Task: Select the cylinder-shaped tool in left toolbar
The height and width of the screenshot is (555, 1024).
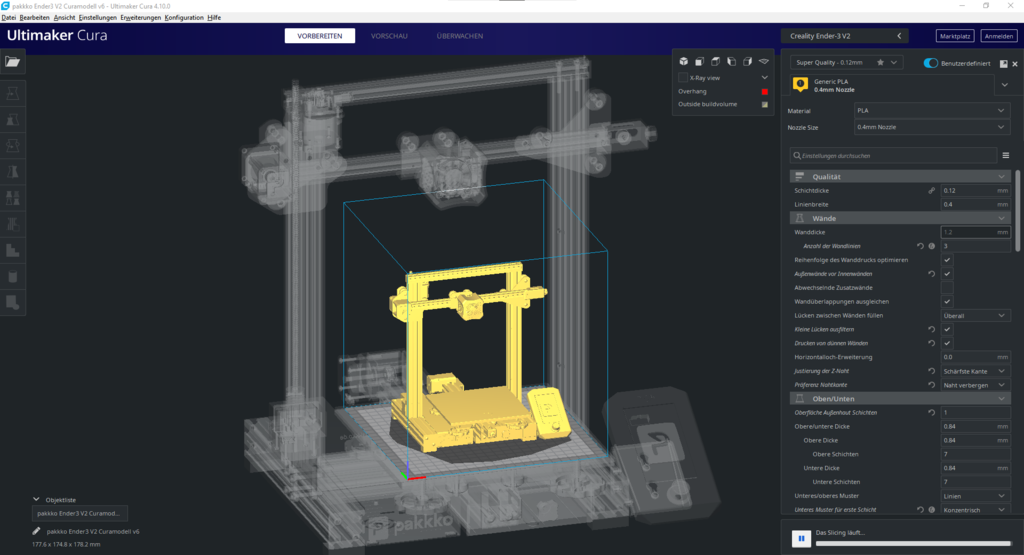Action: coord(12,277)
